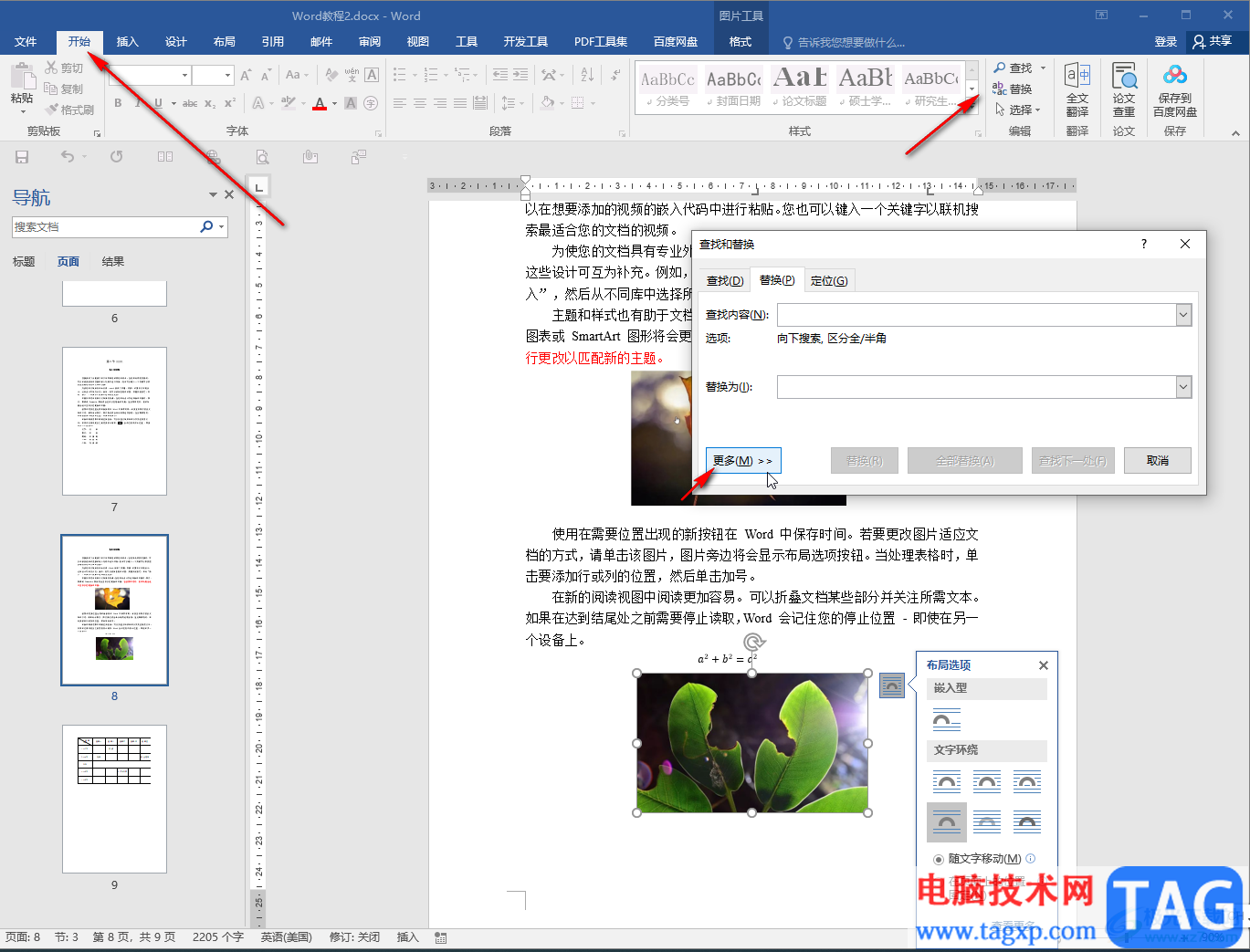Viewport: 1250px width, 952px height.
Task: Click the Copy (复制) icon
Action: (x=51, y=89)
